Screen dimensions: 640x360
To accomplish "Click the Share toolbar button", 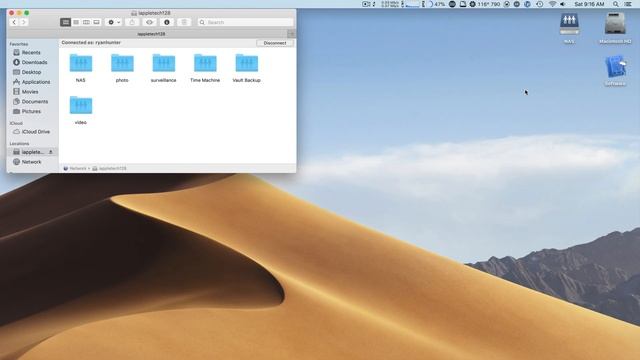I will (132, 22).
